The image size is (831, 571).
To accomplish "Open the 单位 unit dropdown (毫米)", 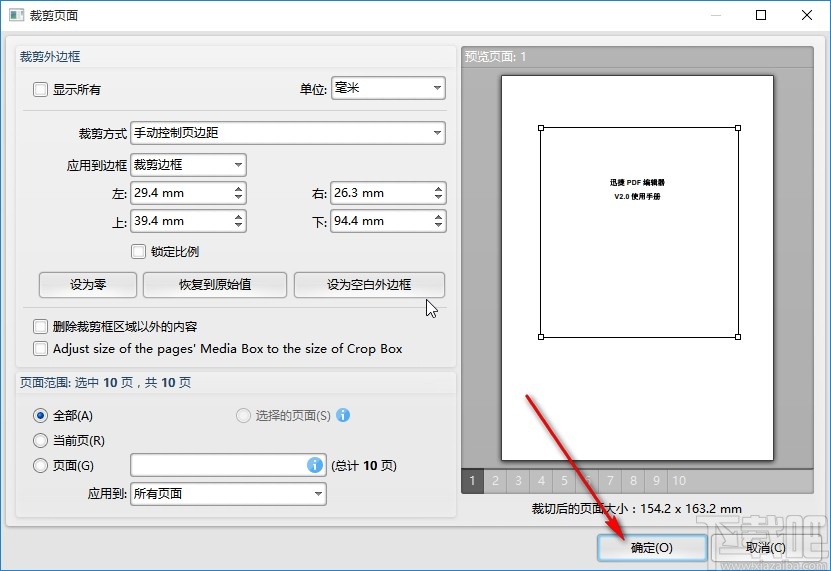I will click(x=388, y=88).
